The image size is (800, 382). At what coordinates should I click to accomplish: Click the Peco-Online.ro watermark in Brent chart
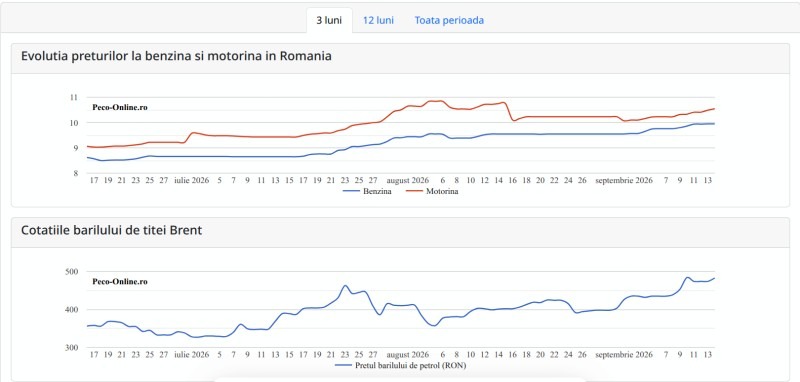point(120,282)
